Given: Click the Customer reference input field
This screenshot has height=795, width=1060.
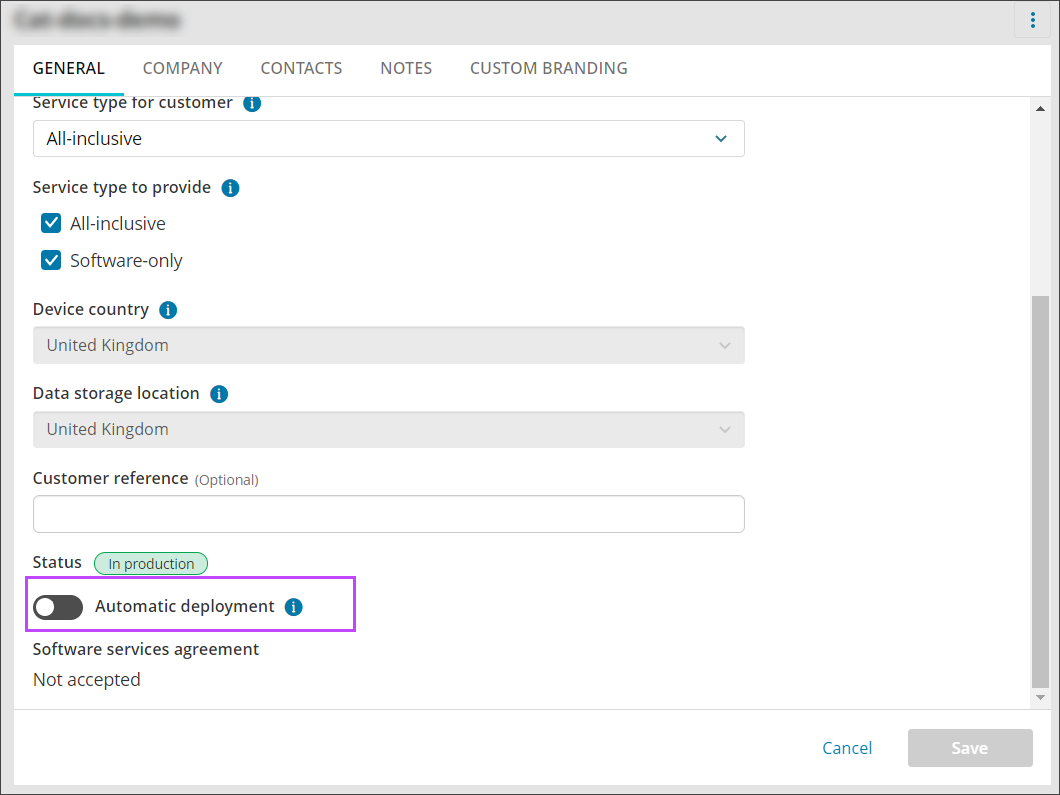Looking at the screenshot, I should (388, 514).
